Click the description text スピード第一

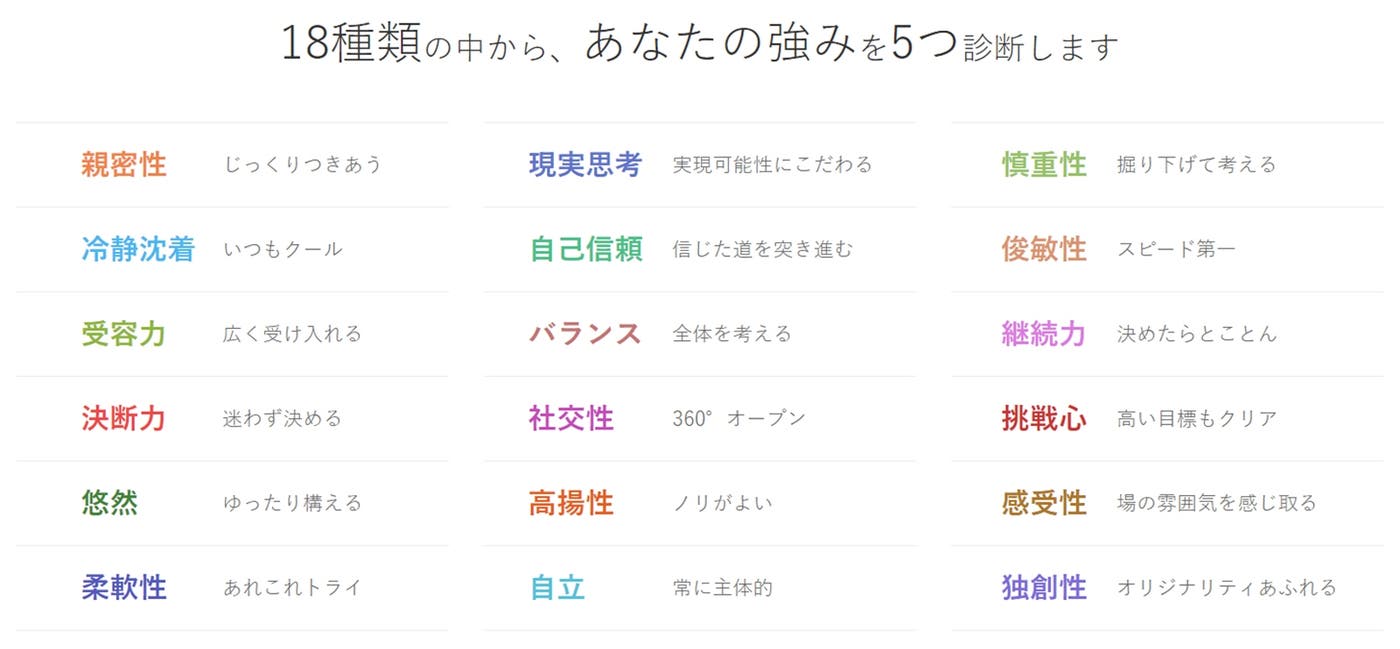pyautogui.click(x=1176, y=250)
